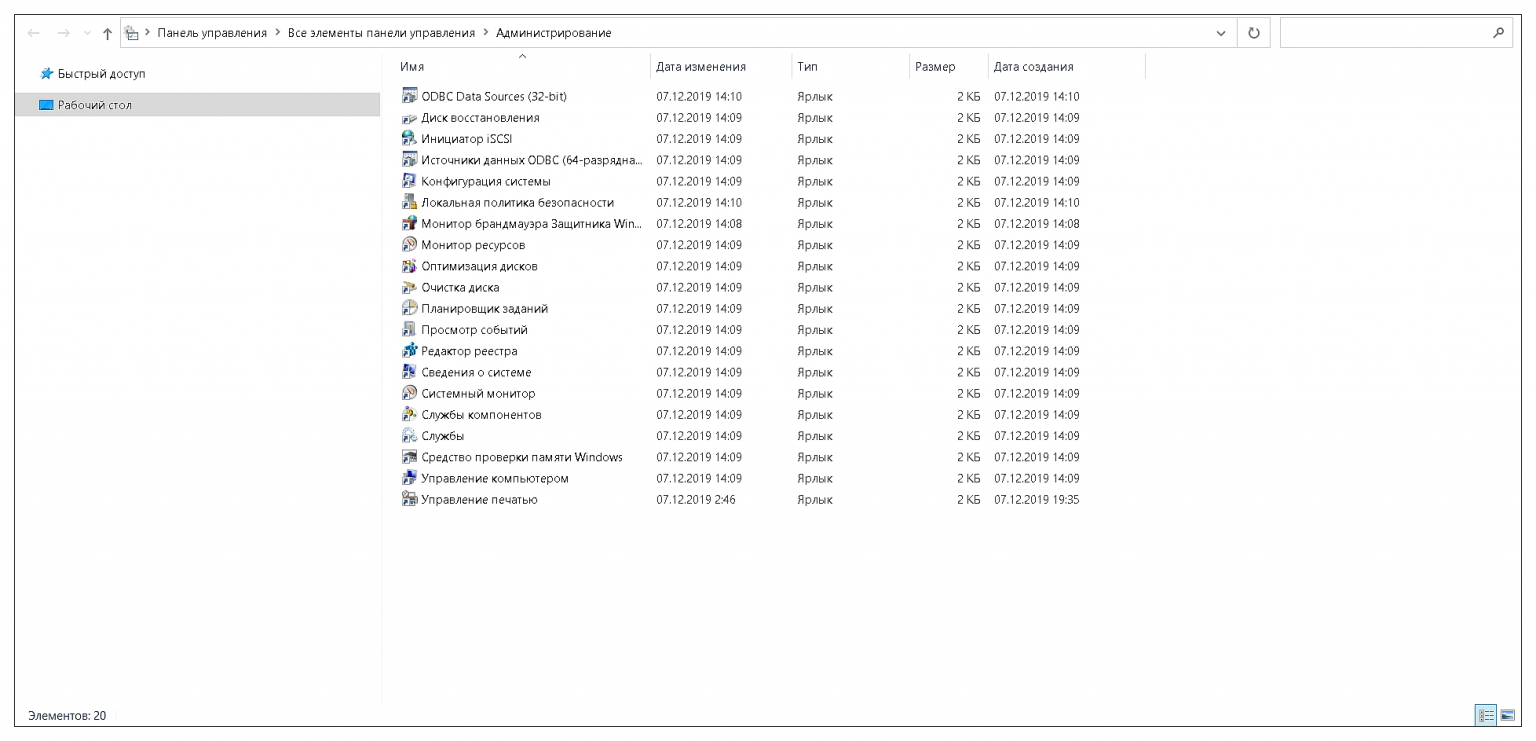Sort by the Имя column header

[411, 67]
